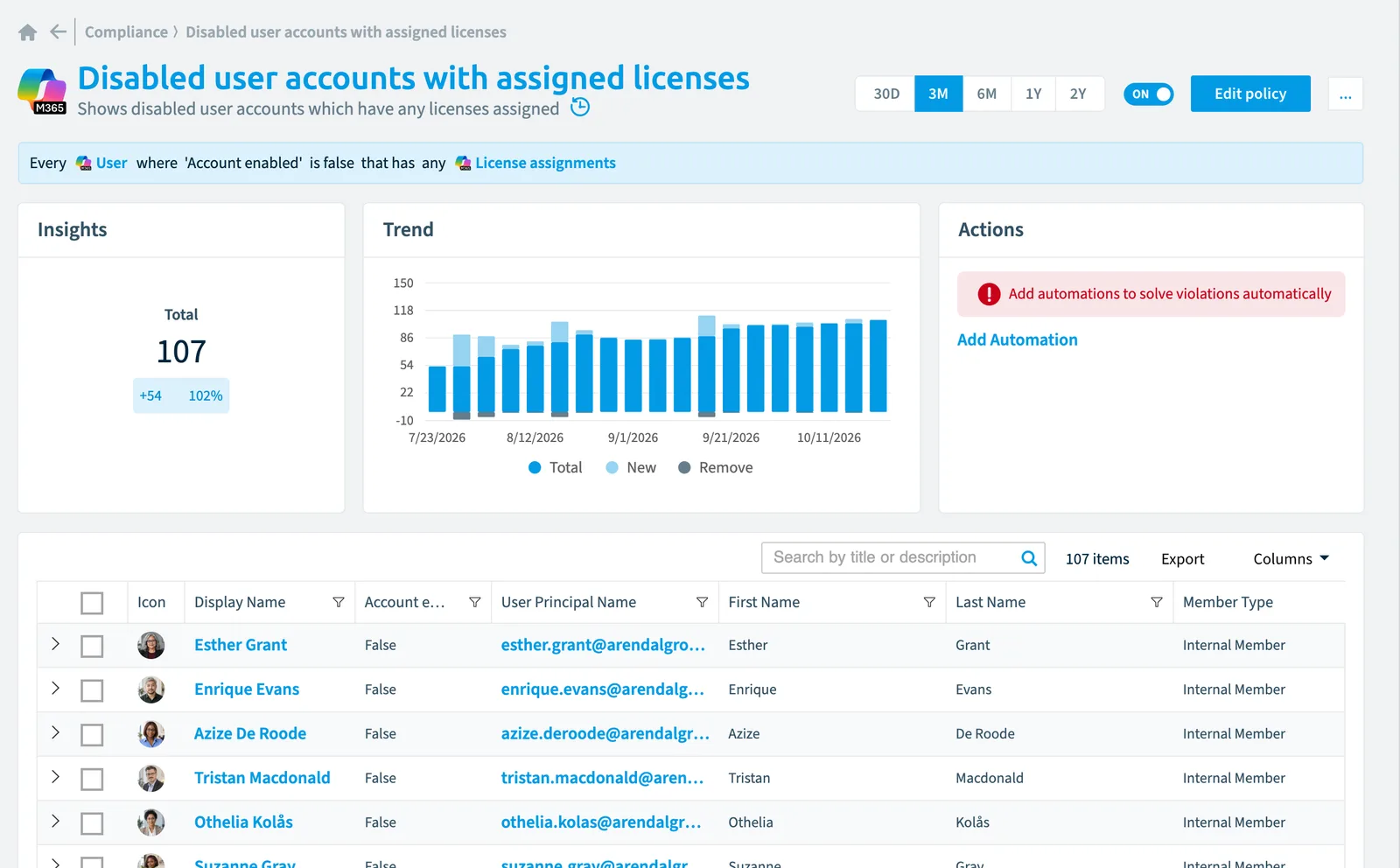Select the Azize De Roode row checkbox
Viewport: 1400px width, 868px height.
[x=92, y=734]
